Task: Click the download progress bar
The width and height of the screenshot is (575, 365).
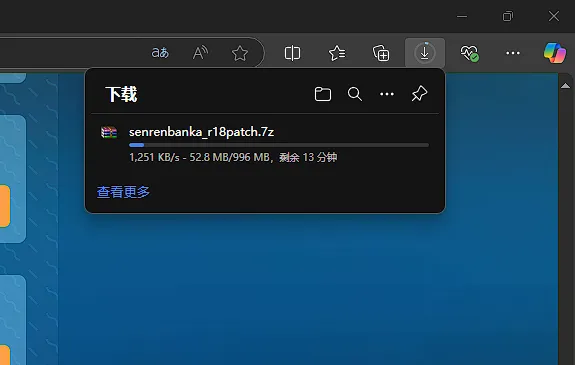Action: pyautogui.click(x=279, y=145)
